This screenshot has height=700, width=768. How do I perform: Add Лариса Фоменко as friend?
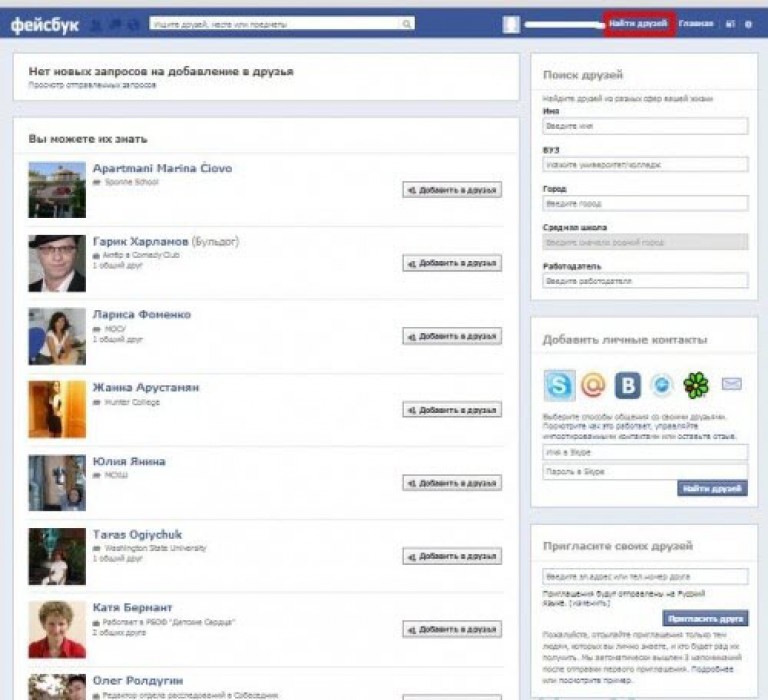[452, 336]
